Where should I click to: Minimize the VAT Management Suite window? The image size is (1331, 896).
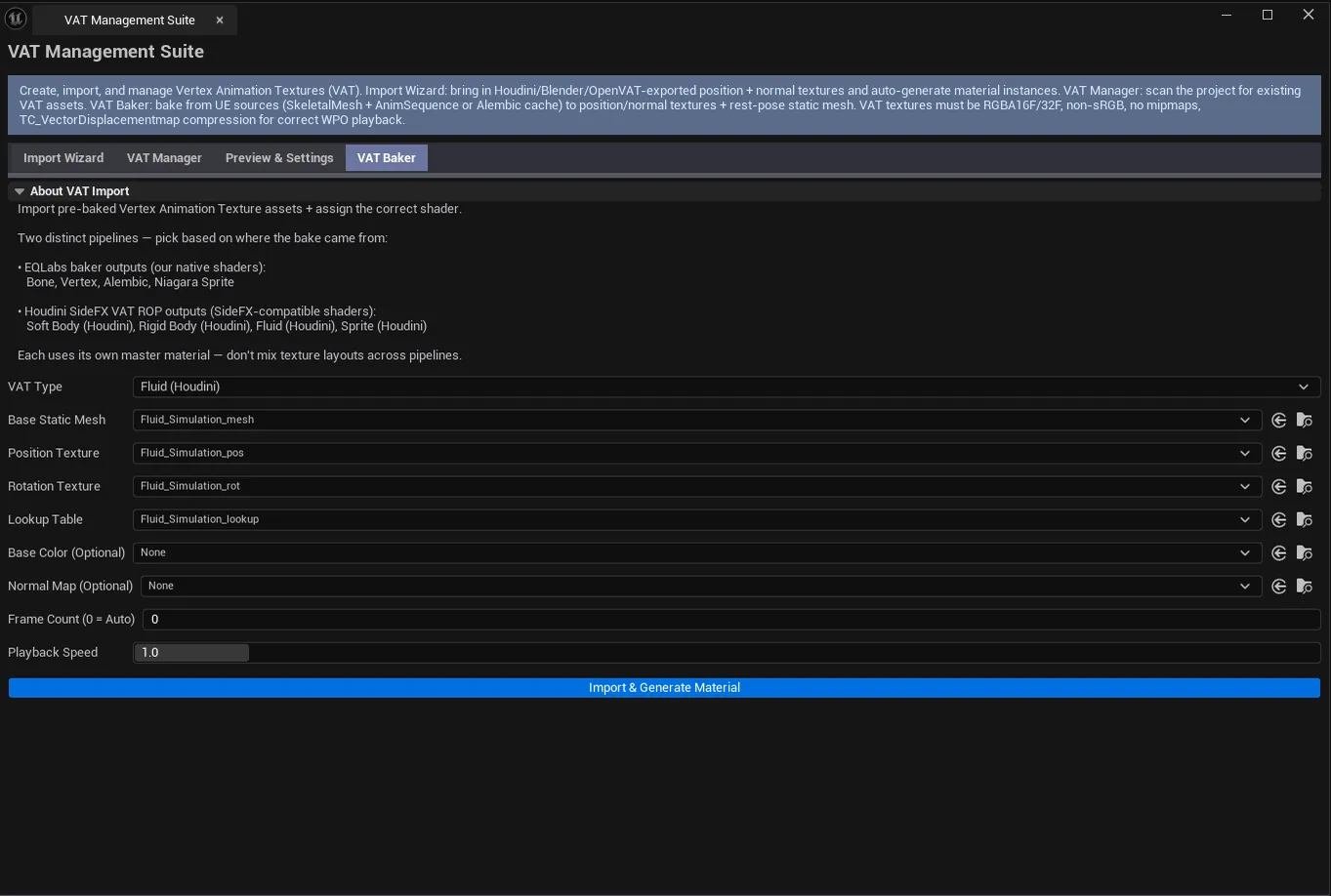pyautogui.click(x=1227, y=15)
